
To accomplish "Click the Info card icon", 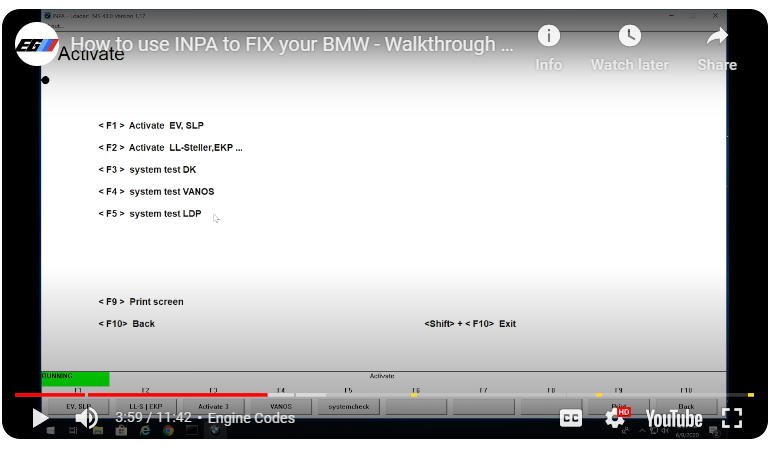I will [548, 36].
